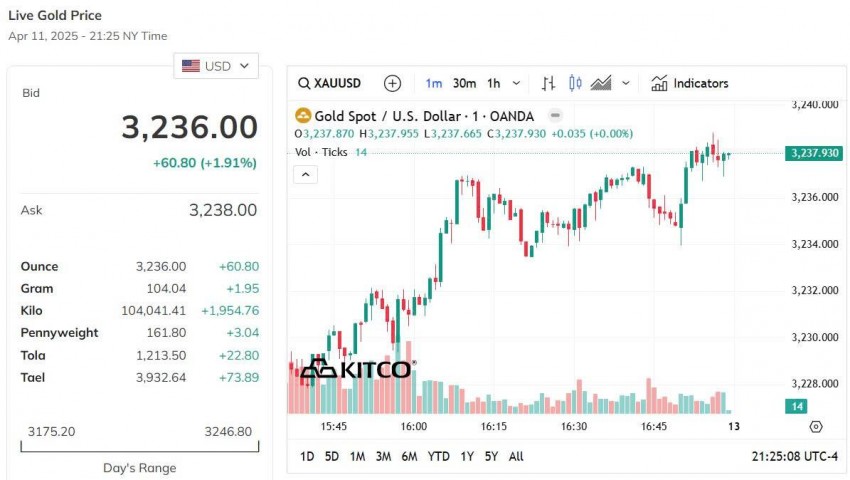850x480 pixels.
Task: Switch to the 30m interval
Action: (x=464, y=83)
